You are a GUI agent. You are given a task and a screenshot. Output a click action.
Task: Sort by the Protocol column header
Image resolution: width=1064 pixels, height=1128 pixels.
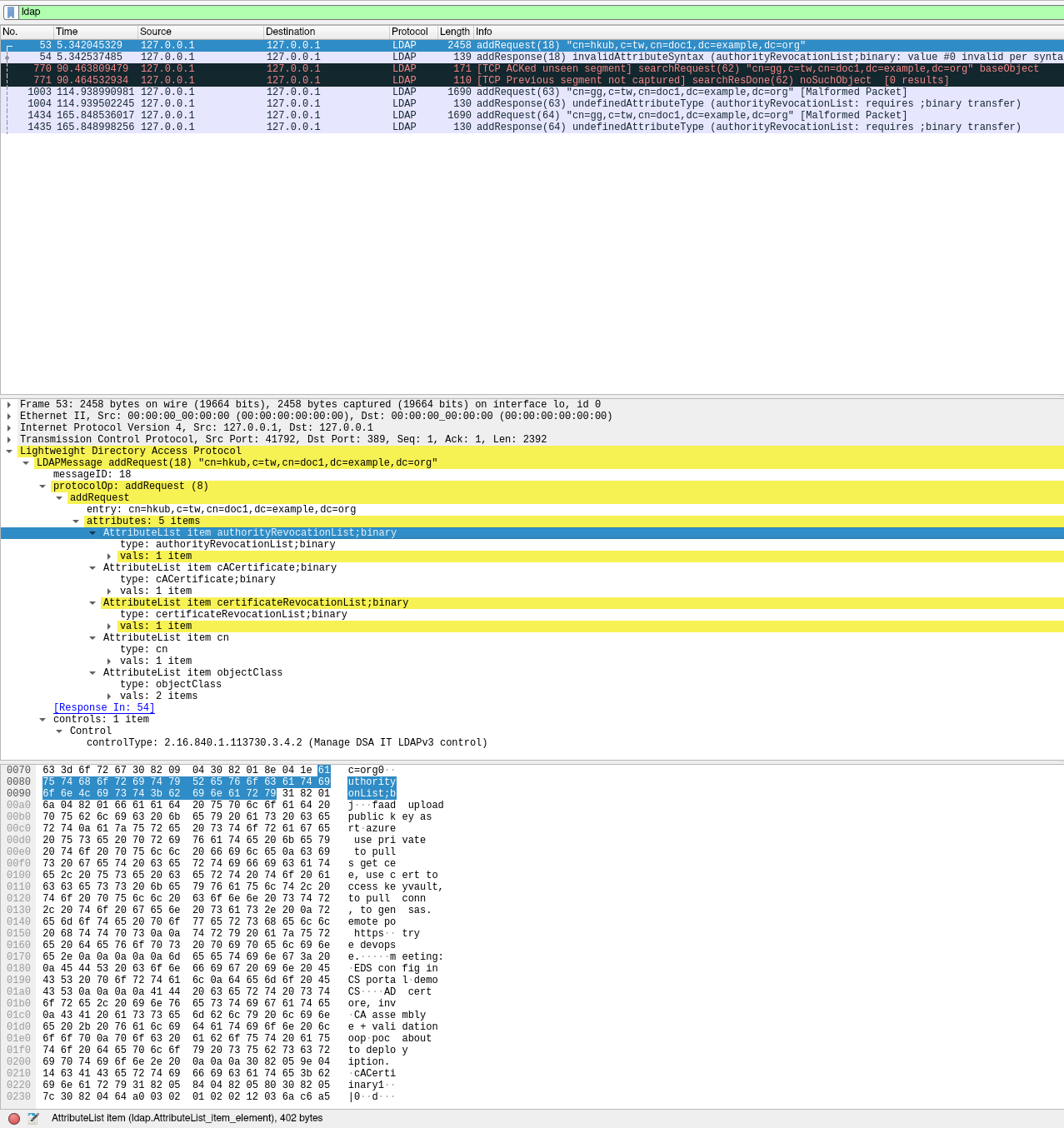point(412,32)
